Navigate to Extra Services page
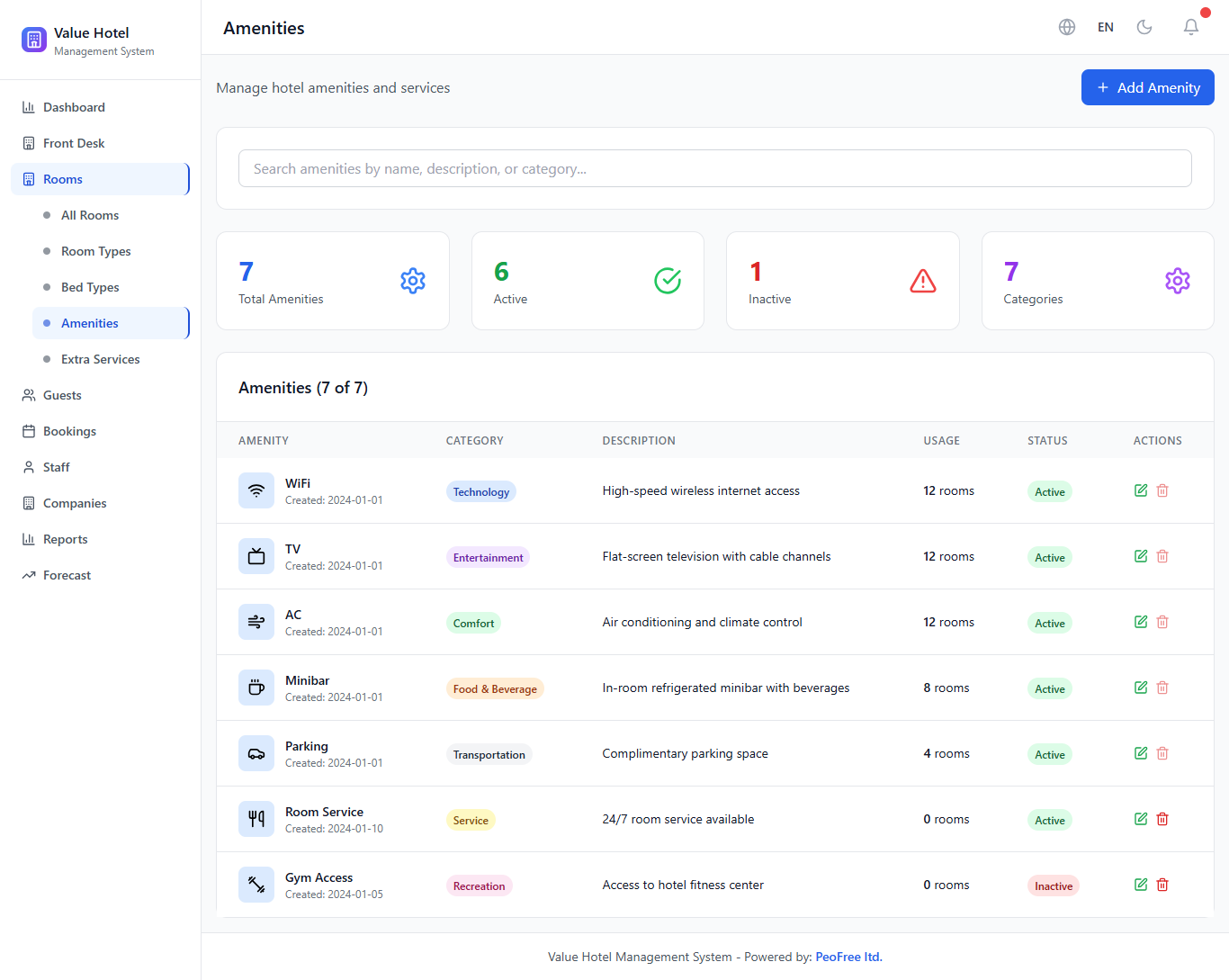 click(101, 359)
